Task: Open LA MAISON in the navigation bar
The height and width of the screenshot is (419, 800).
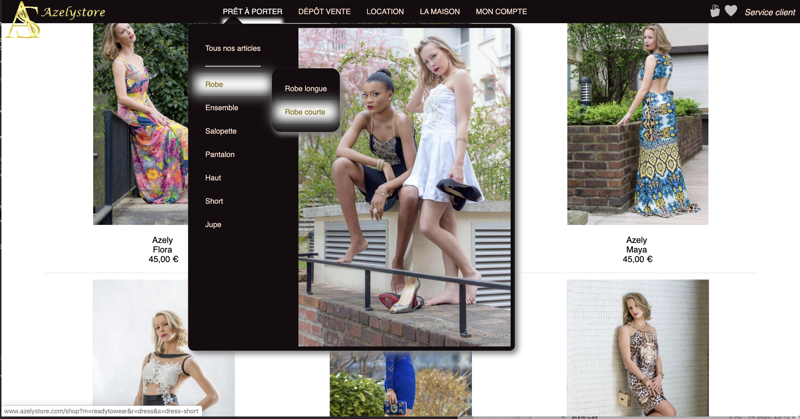Action: coord(440,12)
